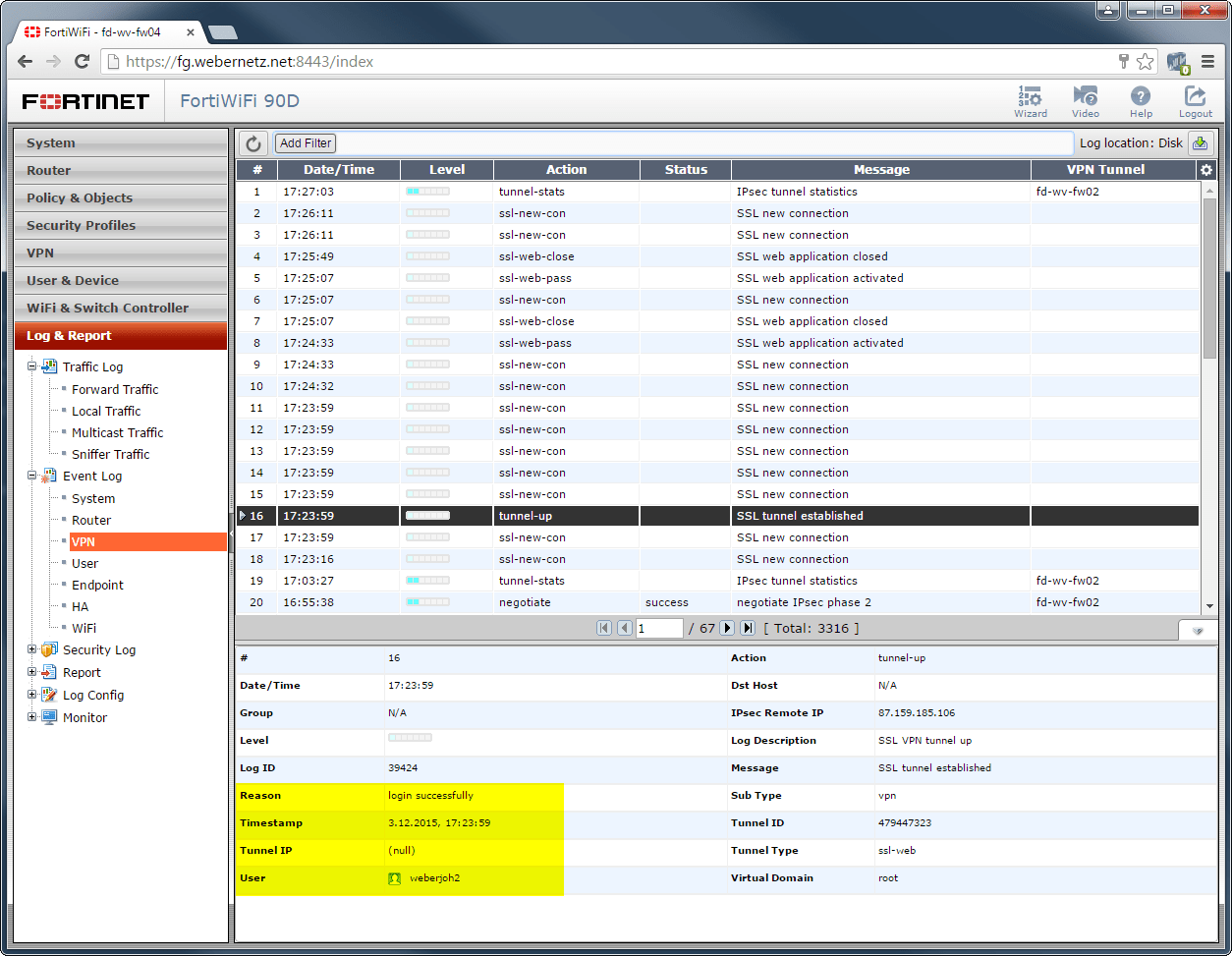The height and width of the screenshot is (956, 1232).
Task: Click user icon beside weberjoh2
Action: tap(394, 878)
